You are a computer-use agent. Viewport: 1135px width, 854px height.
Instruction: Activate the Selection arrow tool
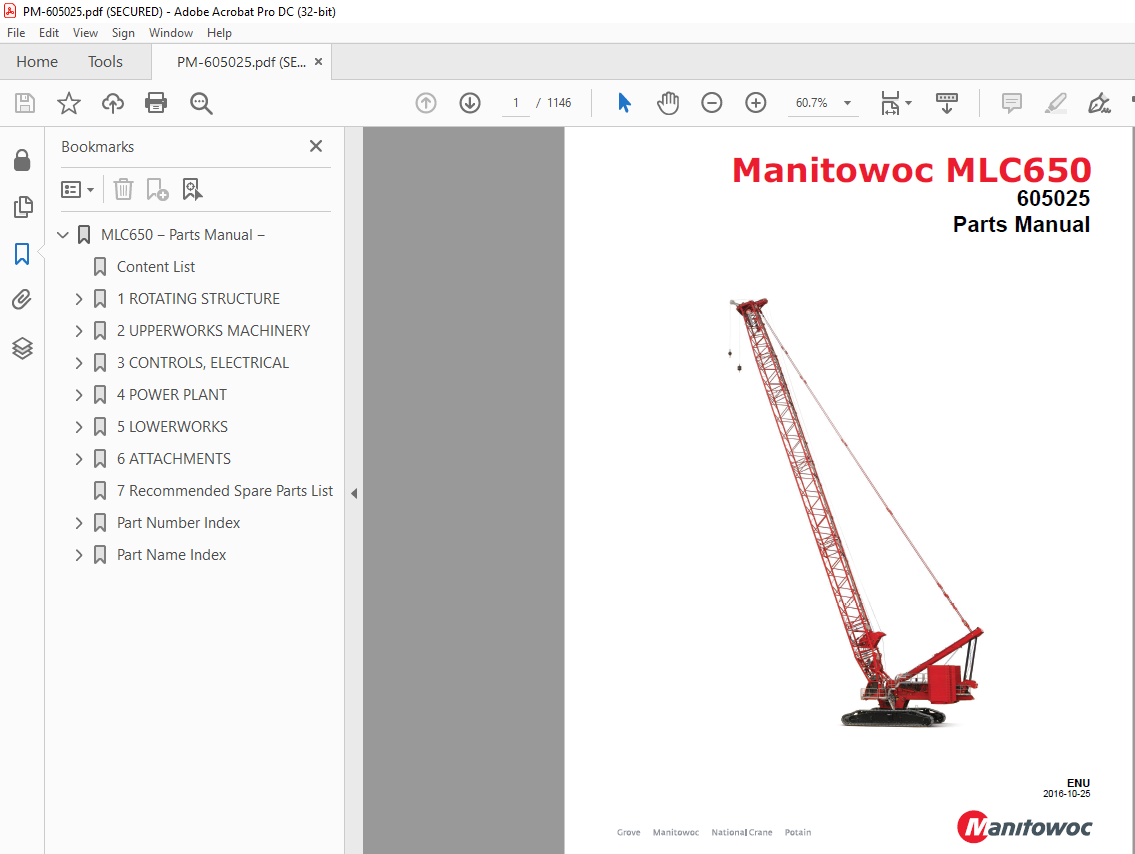tap(624, 103)
